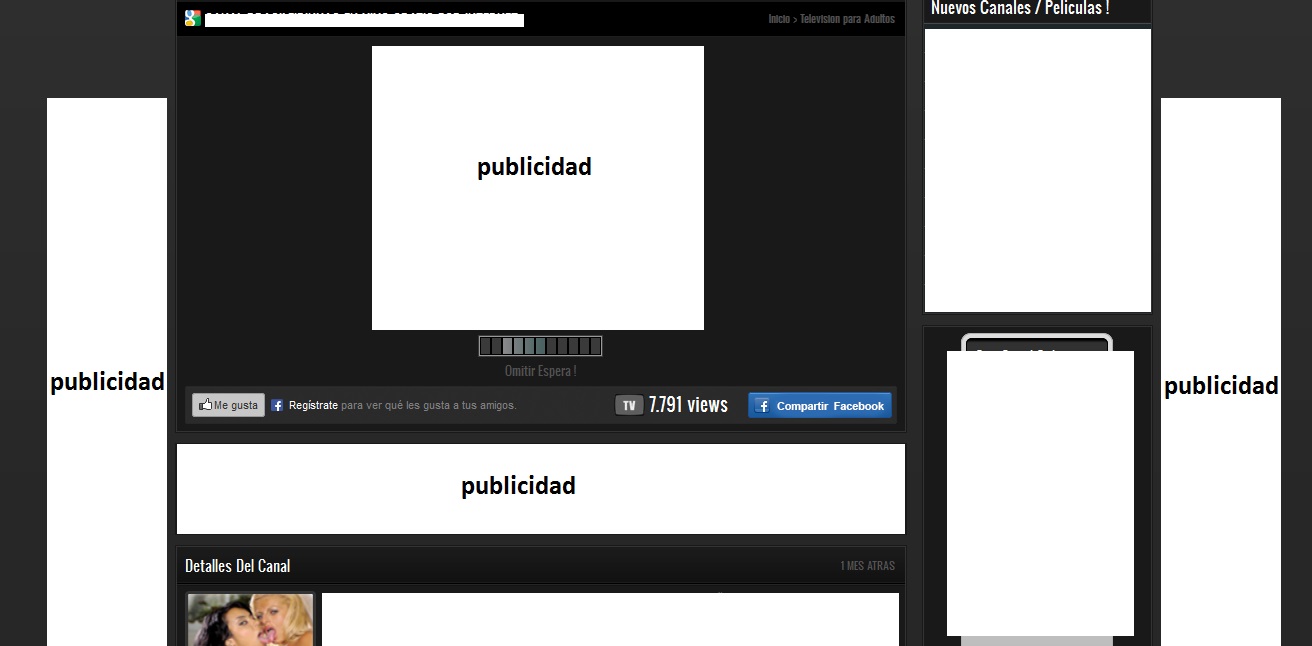Image resolution: width=1312 pixels, height=646 pixels.
Task: Click the 1 MES ATRAS timestamp
Action: 867,566
